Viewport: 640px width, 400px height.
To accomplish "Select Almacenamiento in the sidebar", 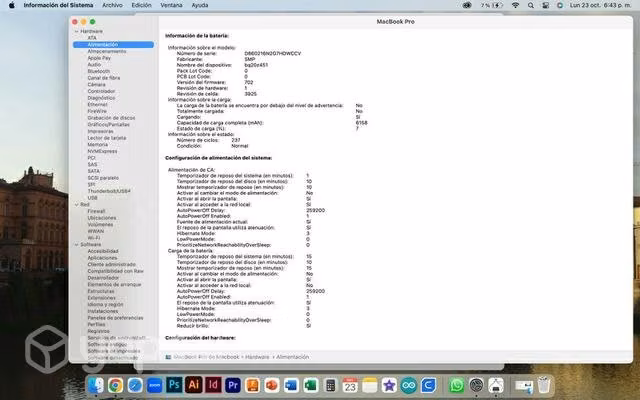I will (107, 51).
